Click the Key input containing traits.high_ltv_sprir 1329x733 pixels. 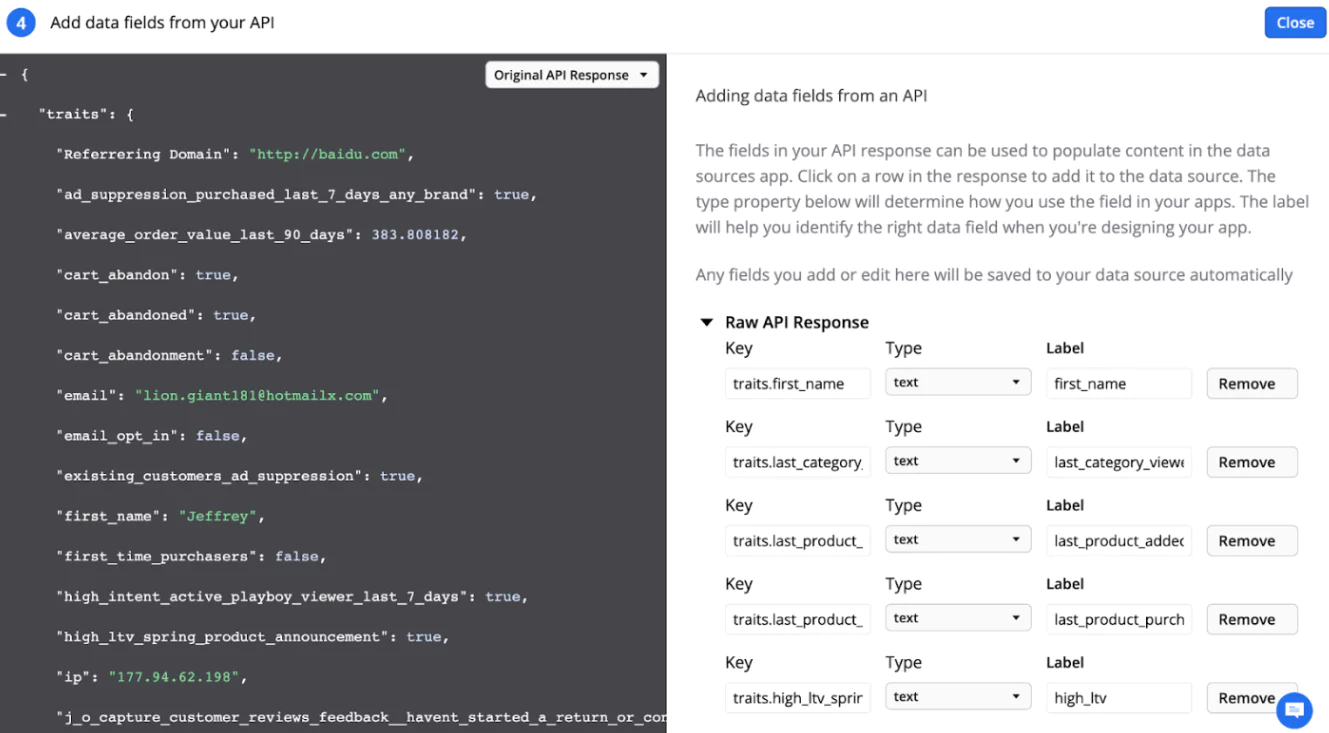tap(797, 696)
